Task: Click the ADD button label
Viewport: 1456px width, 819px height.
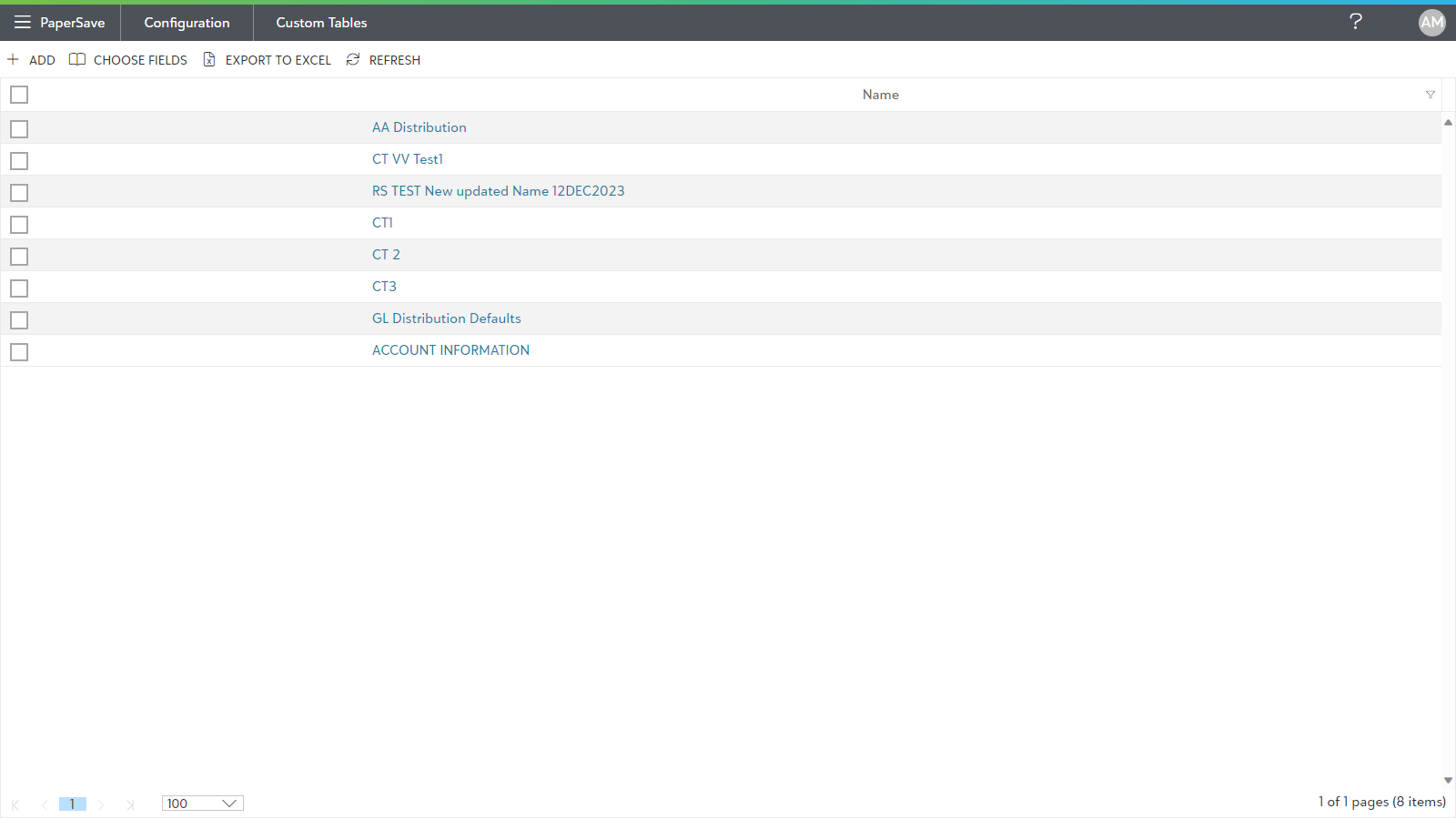Action: point(42,60)
